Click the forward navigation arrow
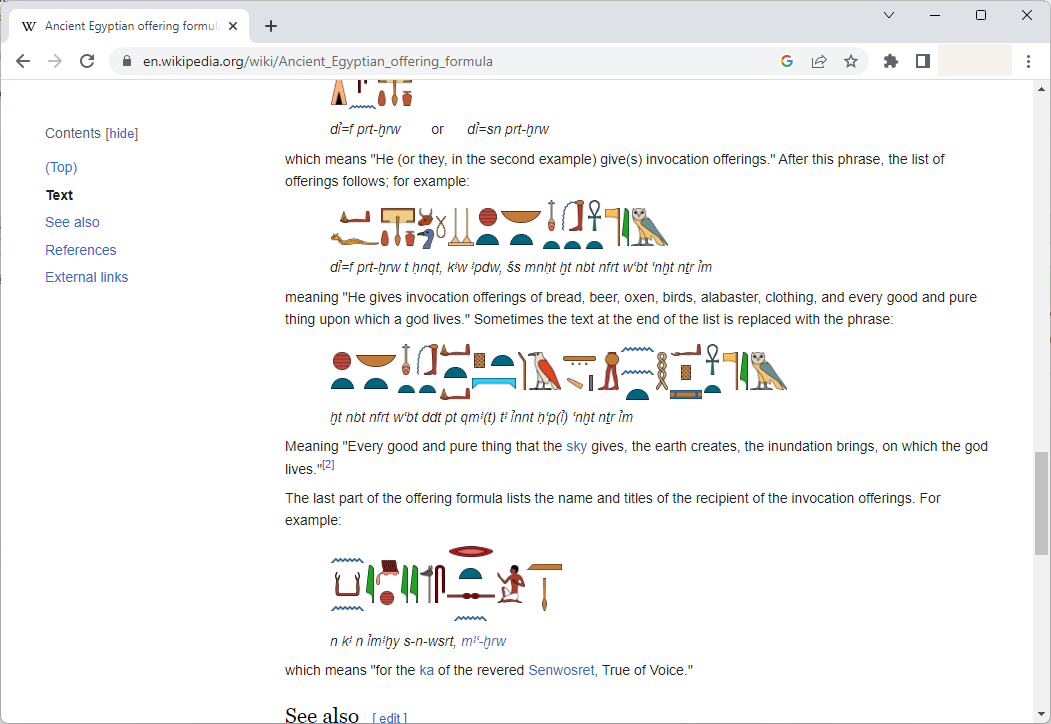 pos(55,61)
